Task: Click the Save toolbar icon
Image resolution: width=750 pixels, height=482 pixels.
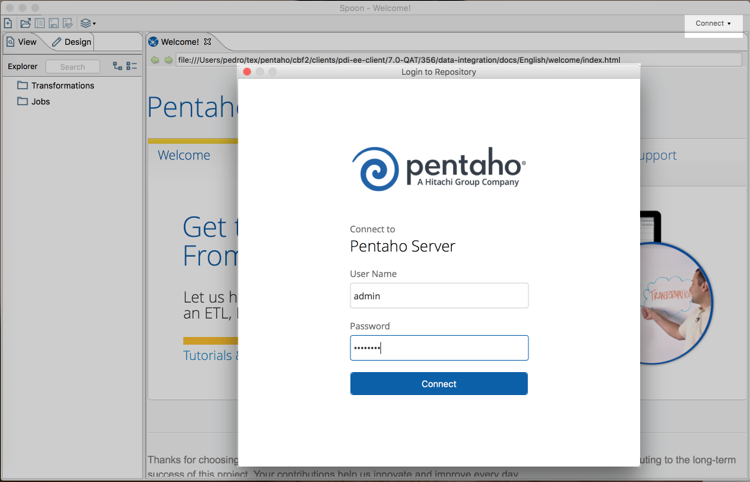Action: click(x=54, y=23)
